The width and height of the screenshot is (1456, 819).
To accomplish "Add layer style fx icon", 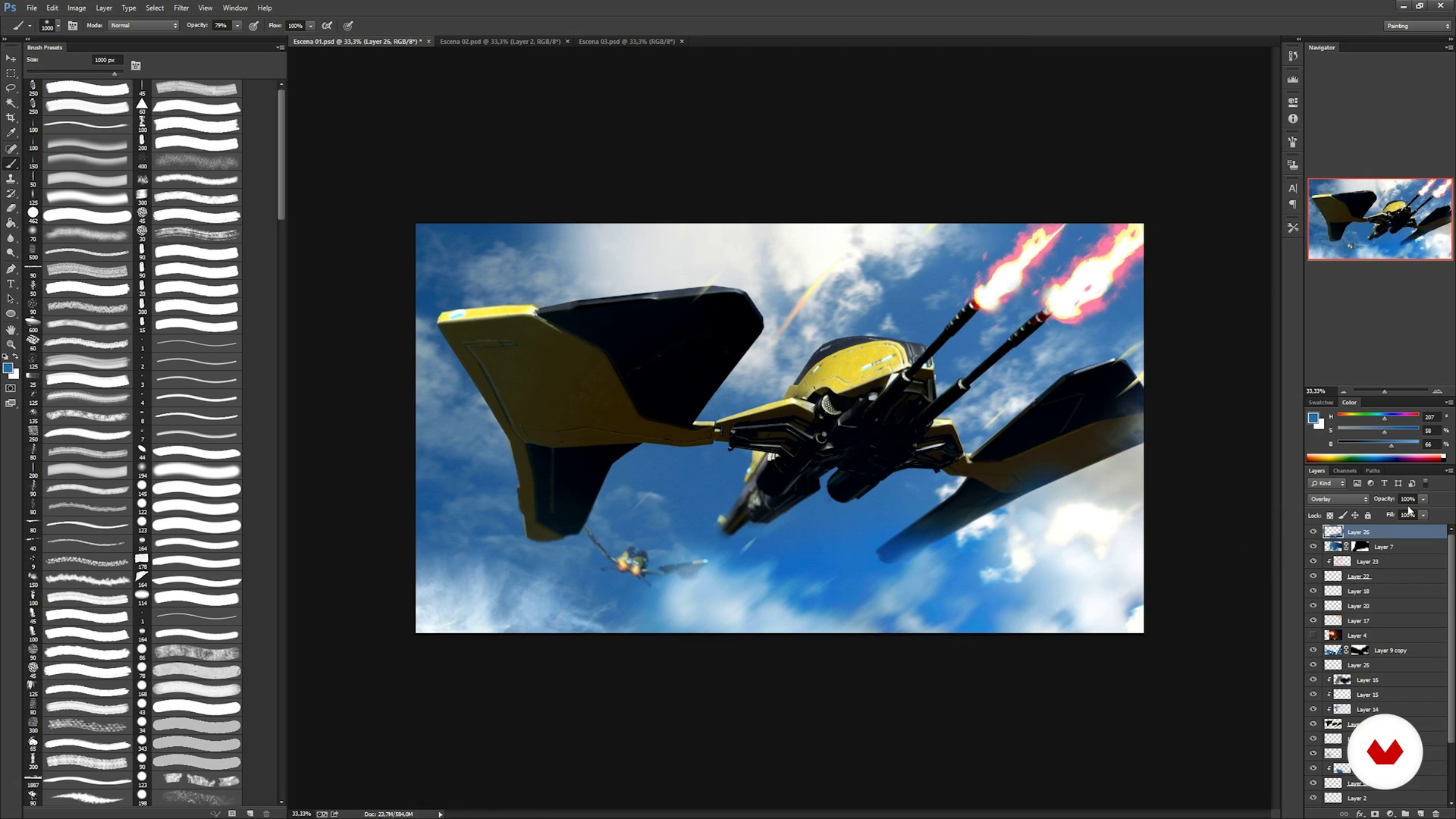I will 1360,814.
